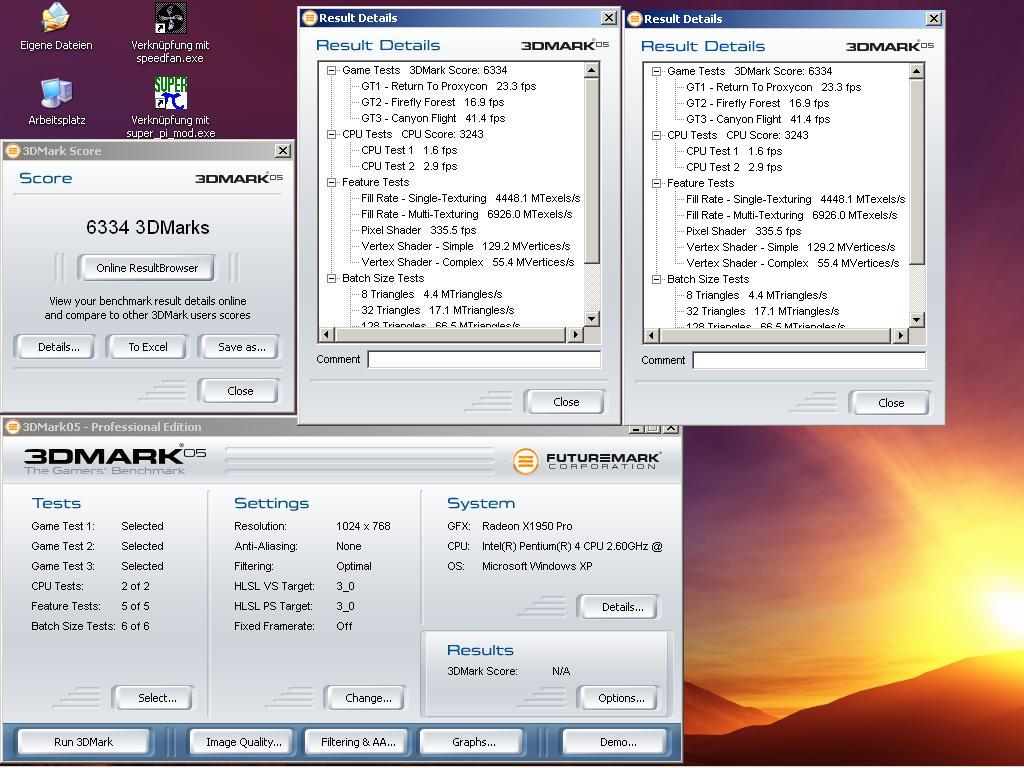Click the 3DMark05 Professional Edition title bar icon

point(12,427)
